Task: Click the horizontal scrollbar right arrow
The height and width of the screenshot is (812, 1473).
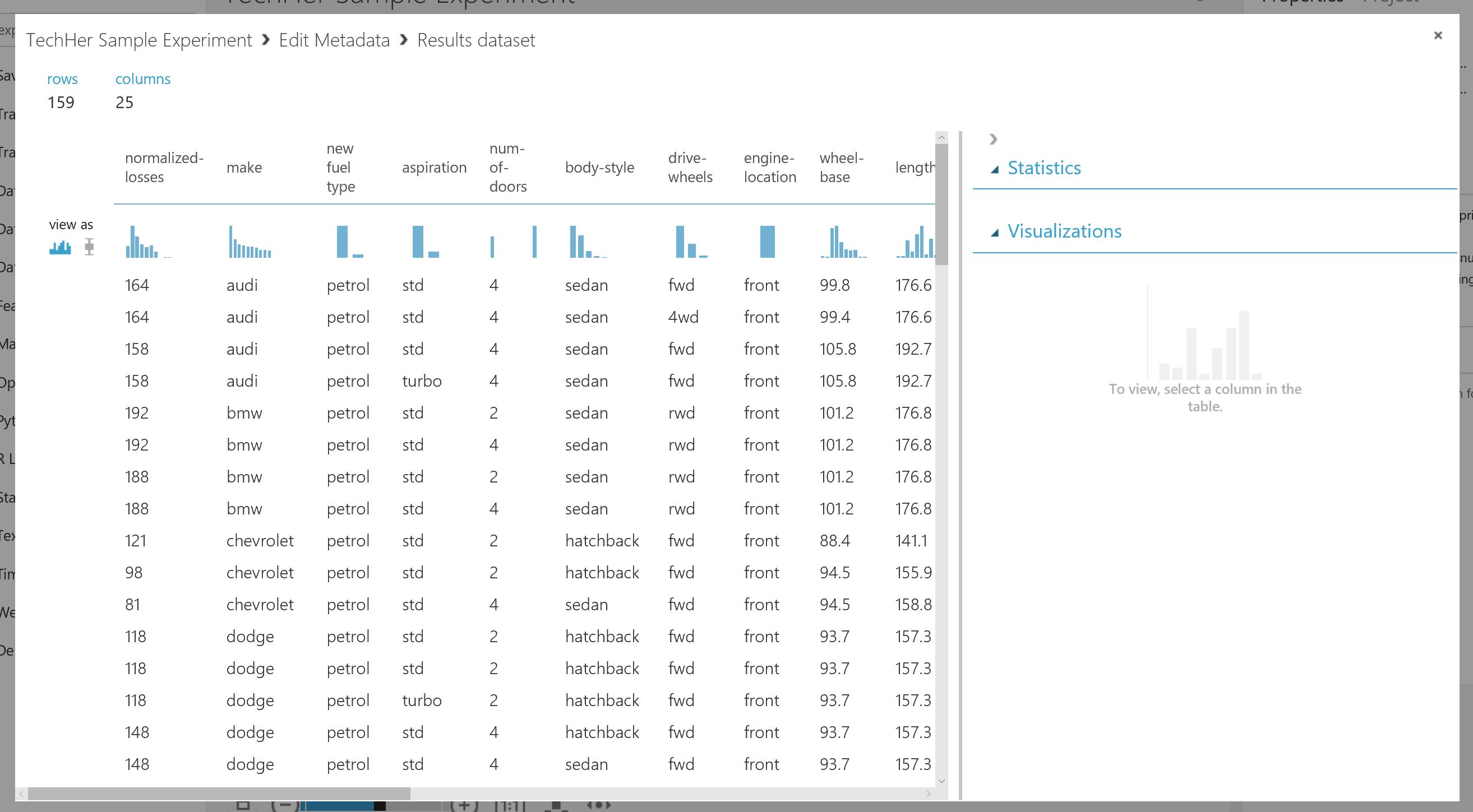Action: (x=928, y=794)
